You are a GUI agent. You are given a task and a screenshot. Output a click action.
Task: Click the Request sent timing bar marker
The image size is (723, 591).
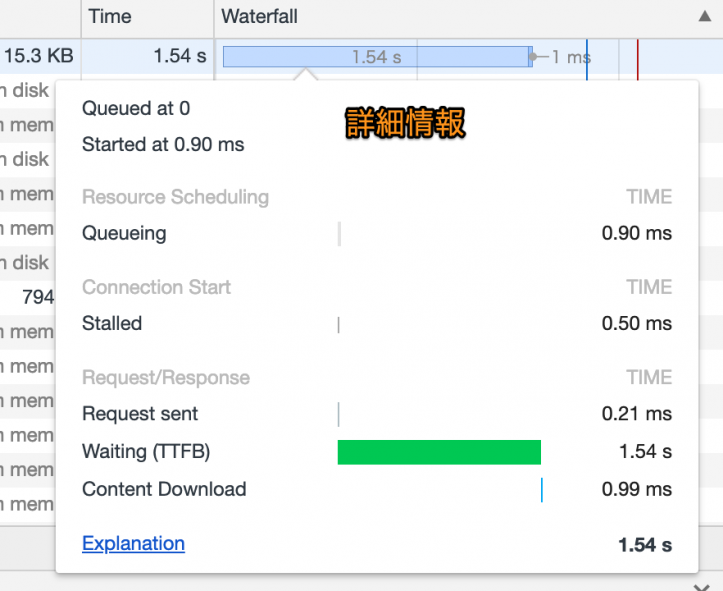tap(339, 414)
